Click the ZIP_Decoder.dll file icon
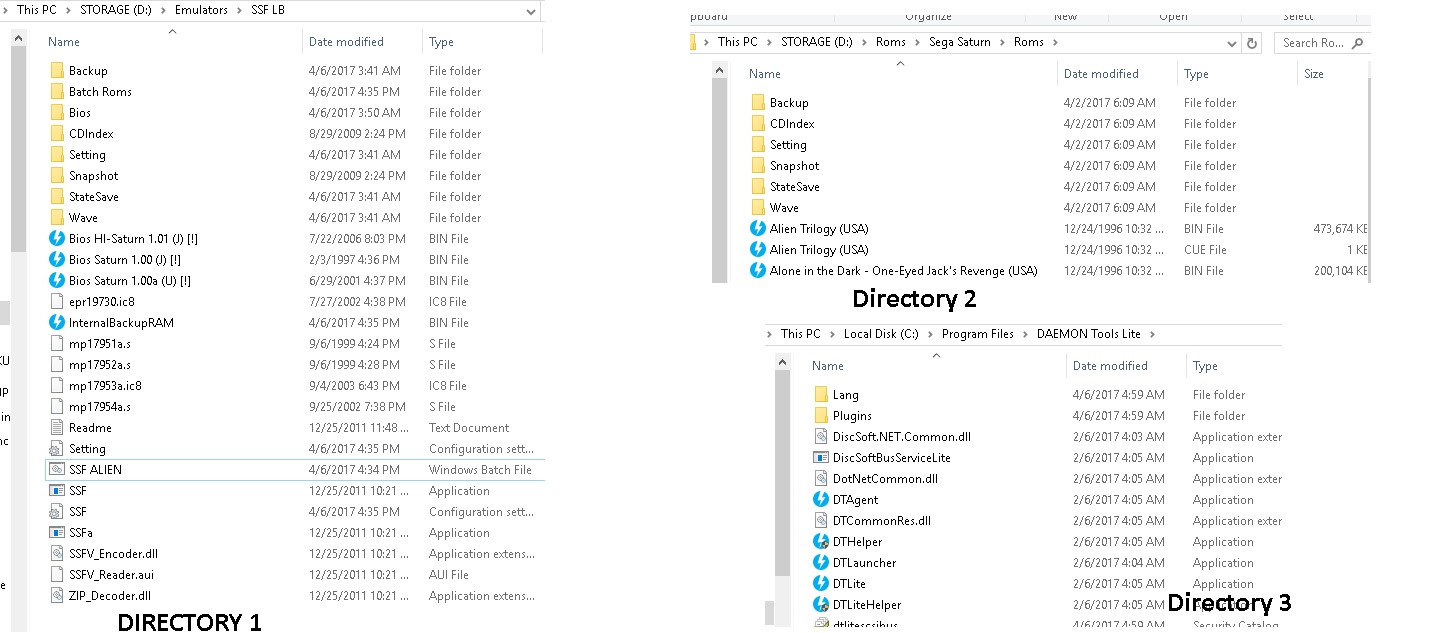Viewport: 1444px width, 633px height. pos(57,596)
